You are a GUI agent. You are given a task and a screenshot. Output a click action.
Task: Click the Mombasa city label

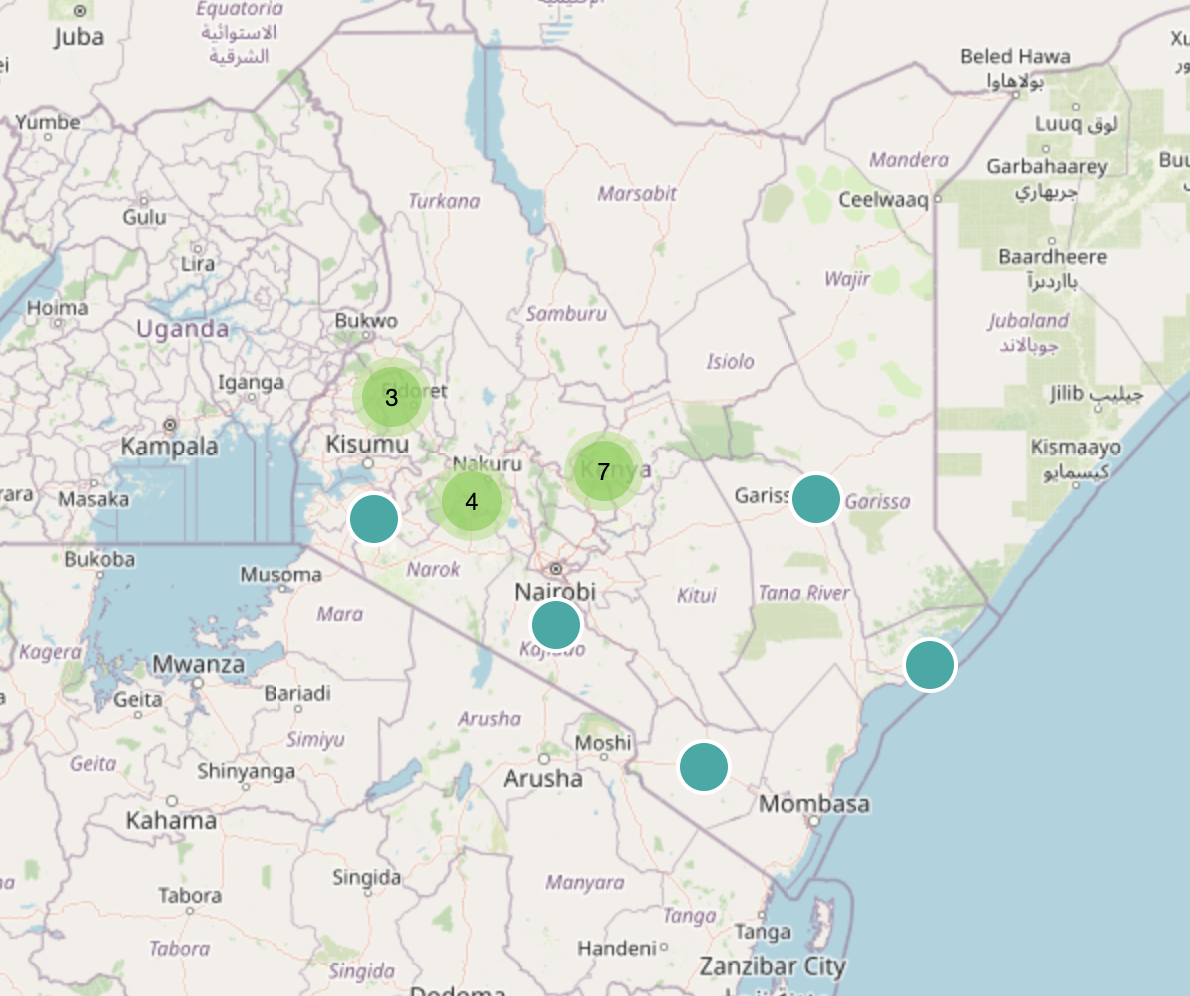tap(814, 804)
